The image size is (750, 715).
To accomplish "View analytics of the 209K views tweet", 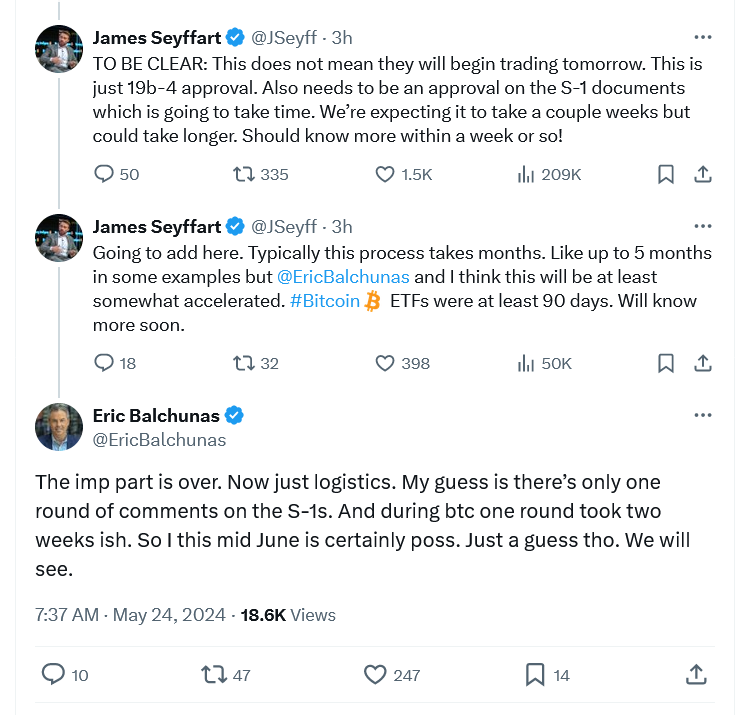I will pyautogui.click(x=526, y=174).
